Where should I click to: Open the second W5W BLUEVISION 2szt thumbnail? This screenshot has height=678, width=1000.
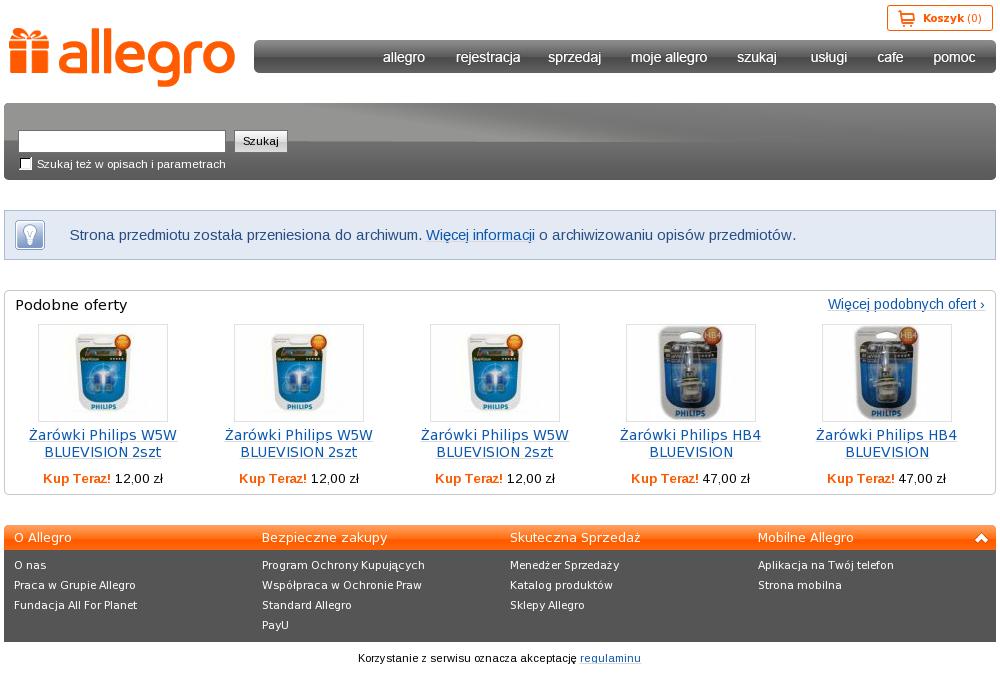click(x=298, y=372)
